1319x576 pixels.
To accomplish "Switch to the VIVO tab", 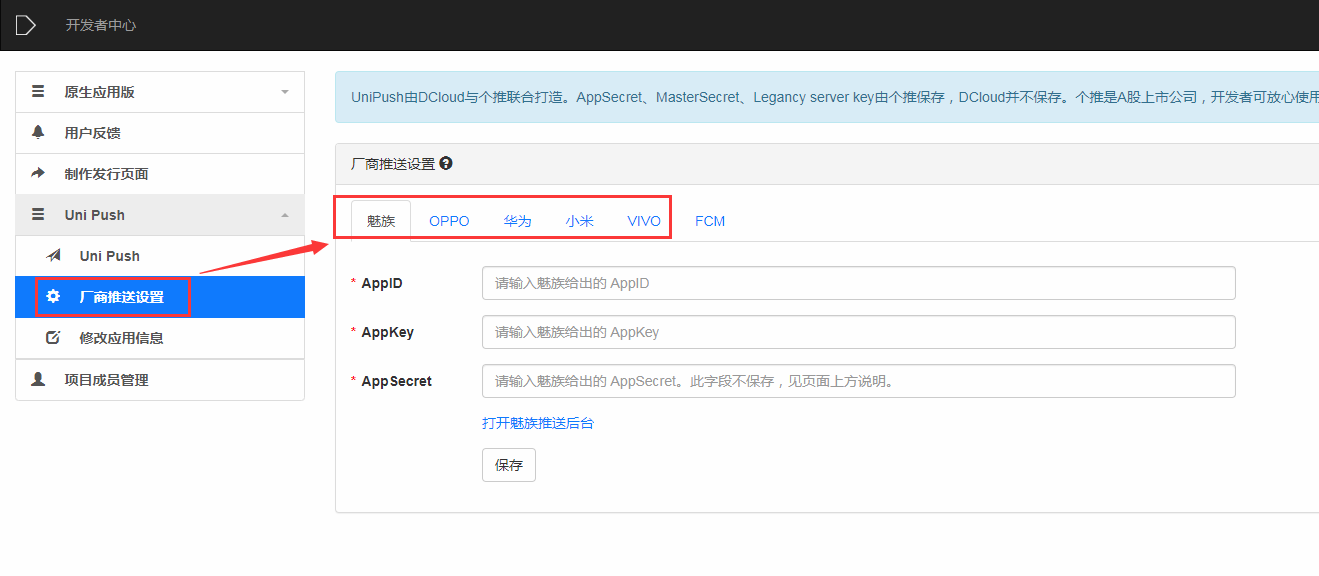I will (x=644, y=221).
